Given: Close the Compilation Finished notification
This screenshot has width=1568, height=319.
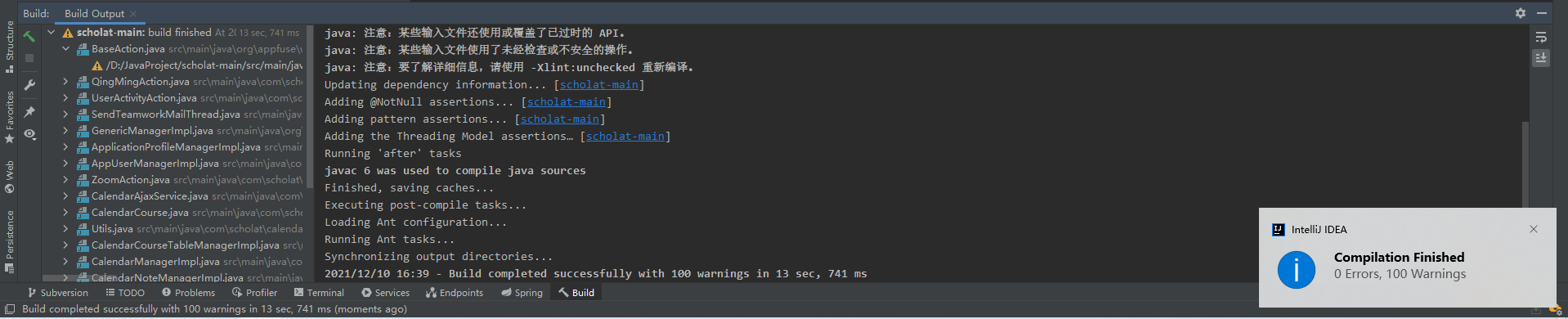Looking at the screenshot, I should click(1534, 229).
